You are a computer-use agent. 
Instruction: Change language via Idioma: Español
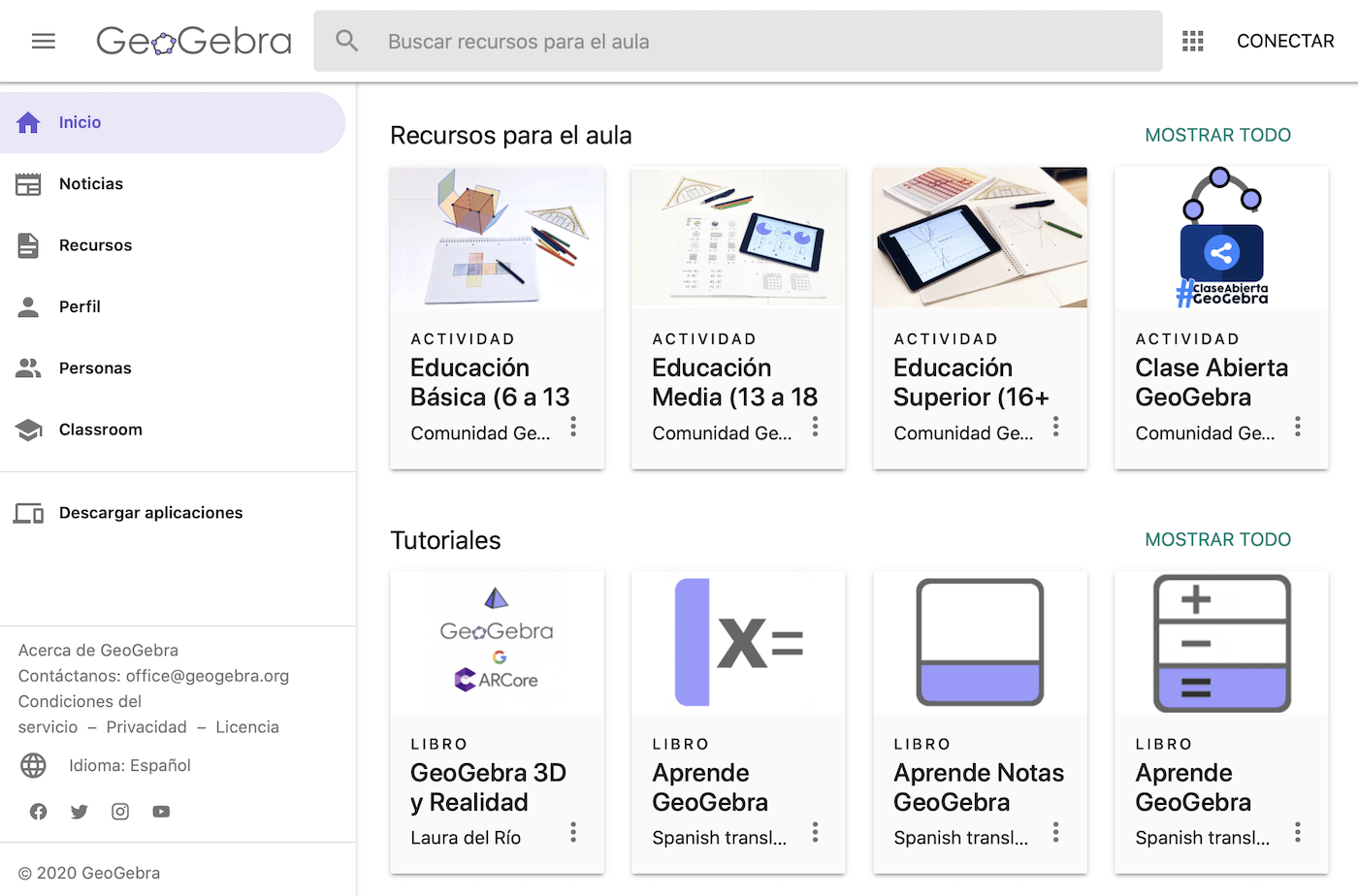tap(130, 765)
